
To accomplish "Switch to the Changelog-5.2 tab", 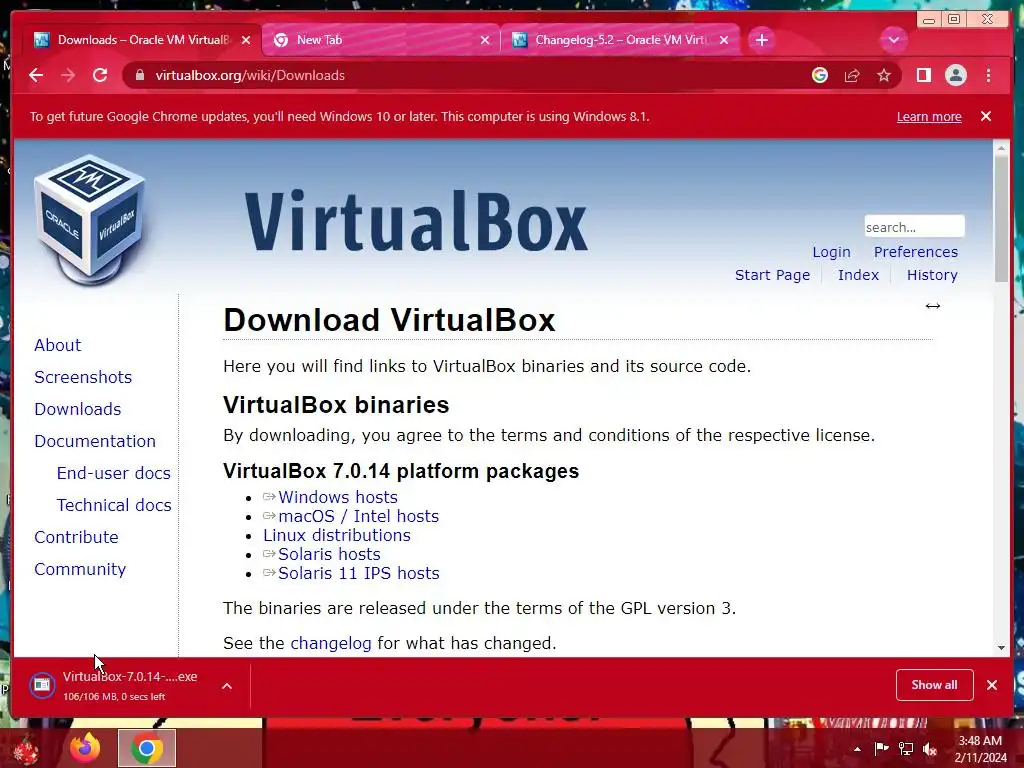I will (620, 40).
